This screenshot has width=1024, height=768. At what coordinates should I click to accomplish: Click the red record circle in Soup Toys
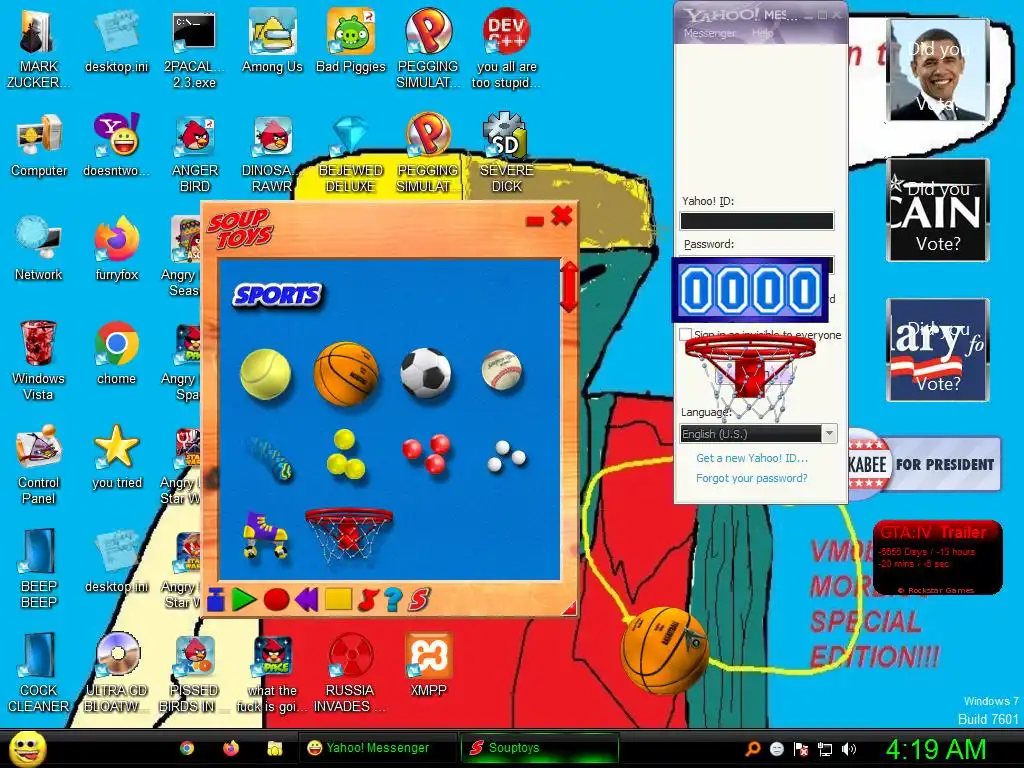(276, 600)
